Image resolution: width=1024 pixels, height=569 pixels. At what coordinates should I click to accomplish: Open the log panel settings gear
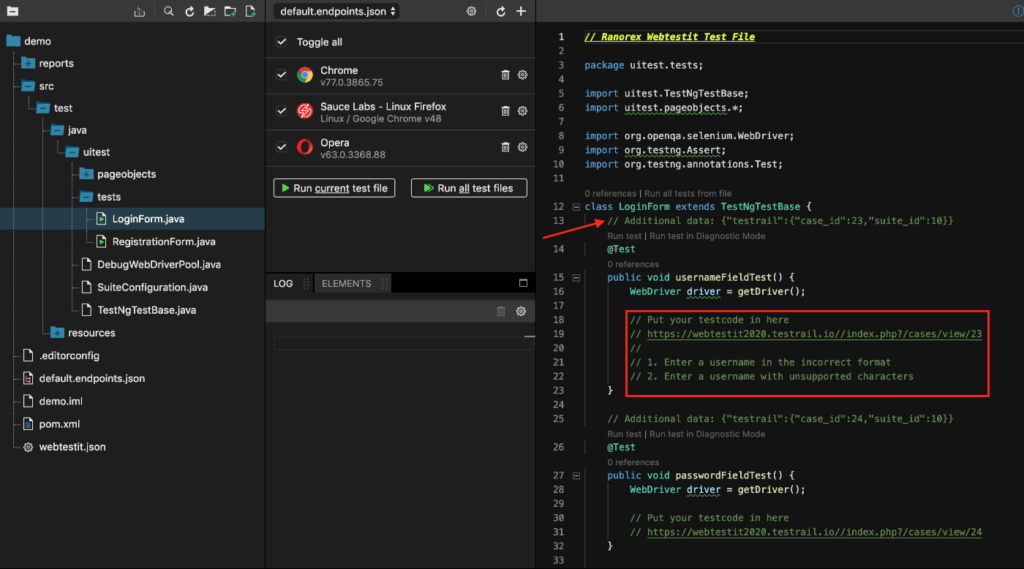click(521, 312)
